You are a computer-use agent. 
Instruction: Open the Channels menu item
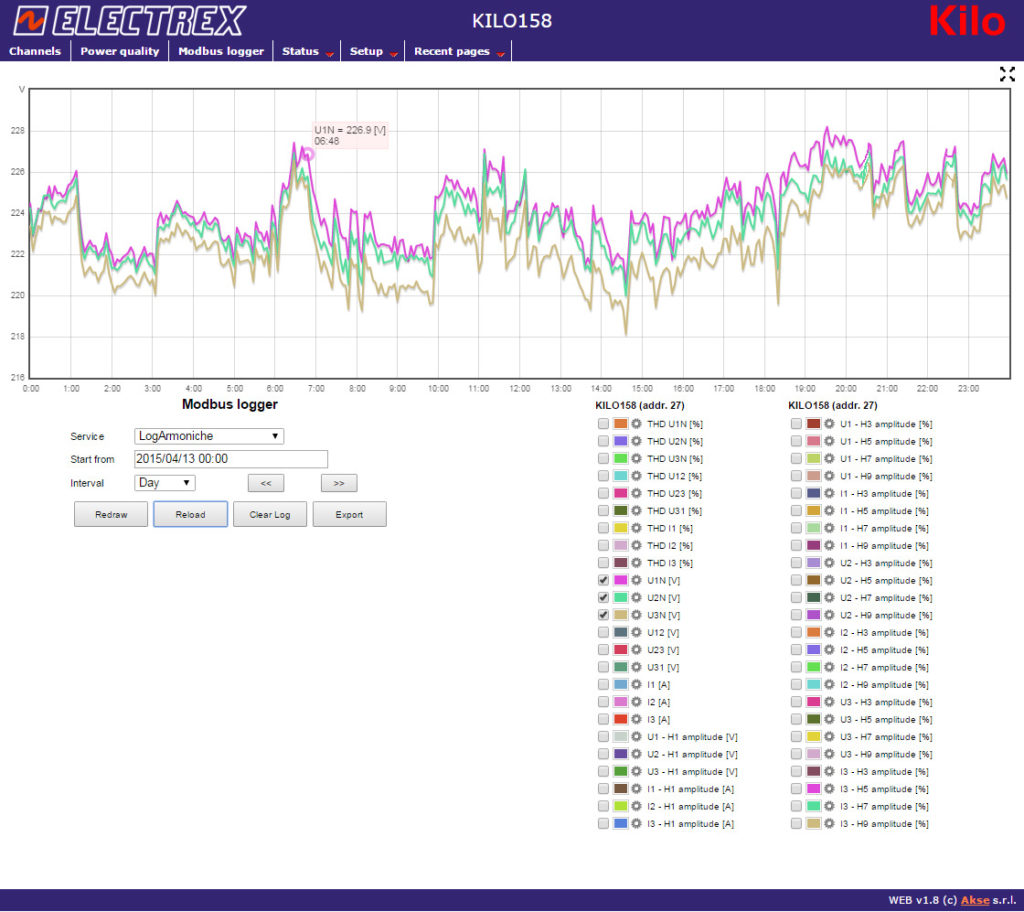point(35,51)
